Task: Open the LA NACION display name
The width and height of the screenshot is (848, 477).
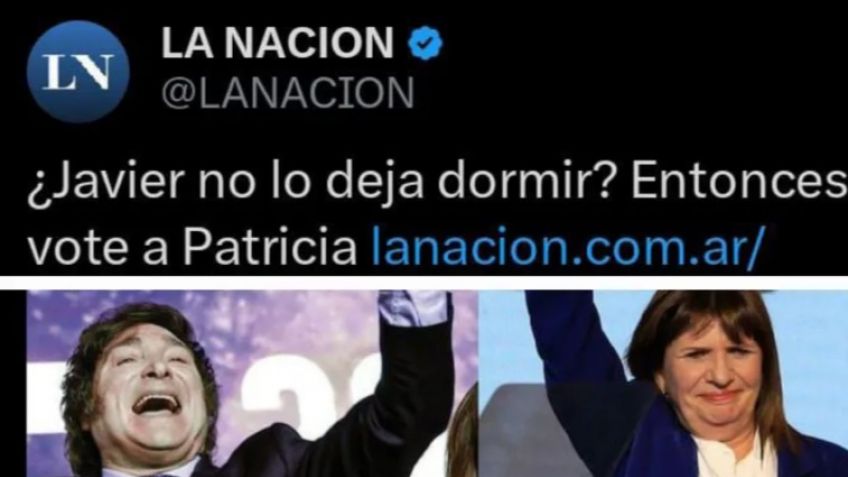Action: click(x=277, y=43)
